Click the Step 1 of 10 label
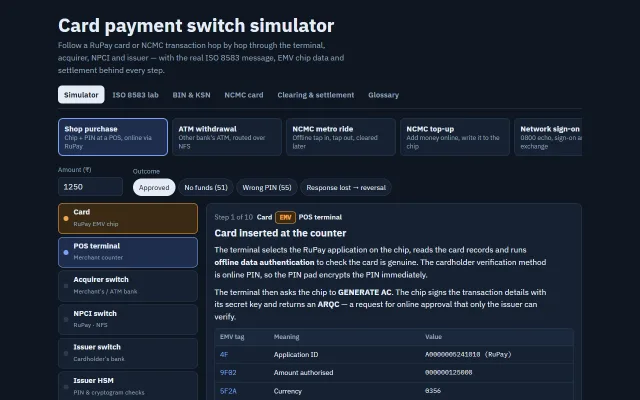The width and height of the screenshot is (640, 400). point(233,217)
